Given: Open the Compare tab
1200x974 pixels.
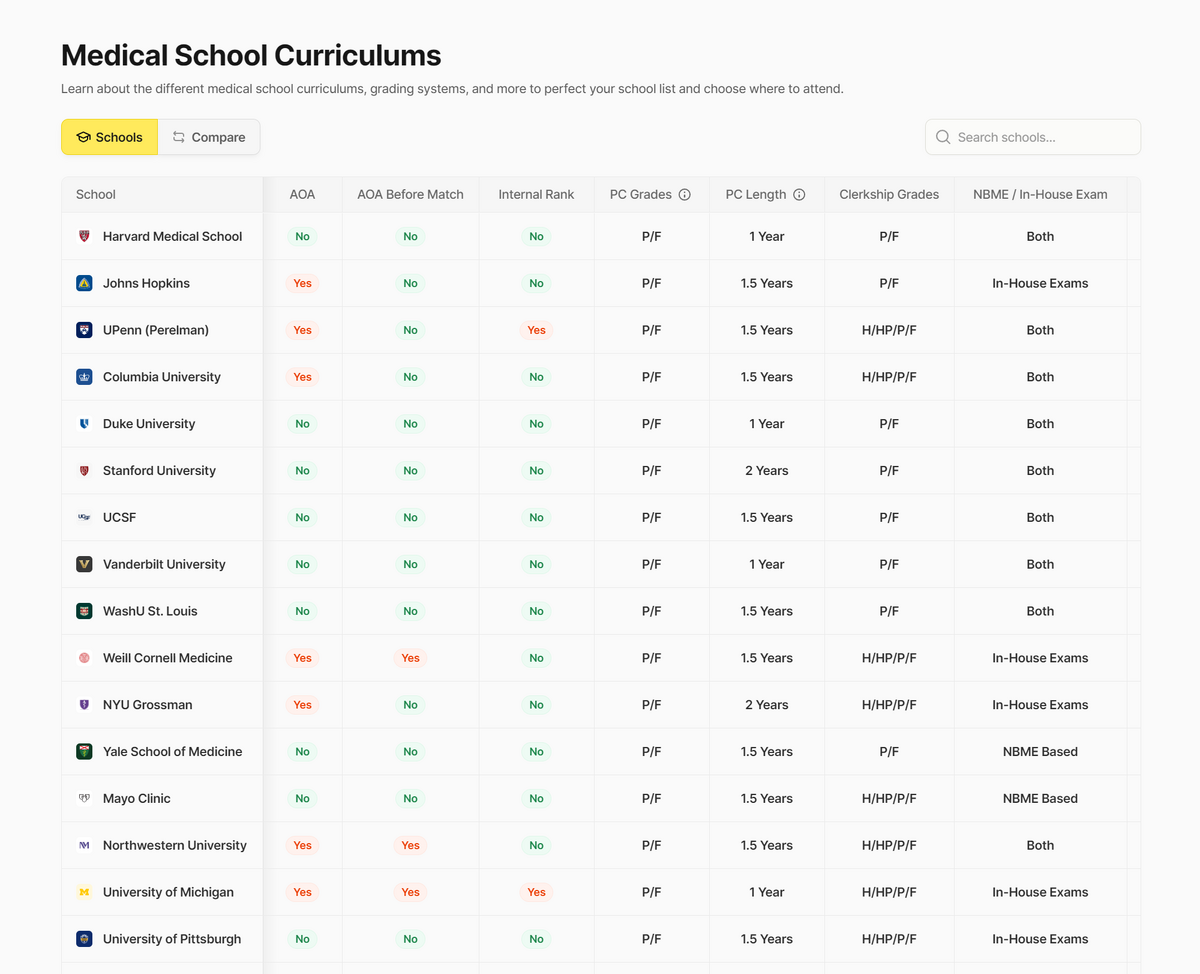Looking at the screenshot, I should click(x=208, y=138).
